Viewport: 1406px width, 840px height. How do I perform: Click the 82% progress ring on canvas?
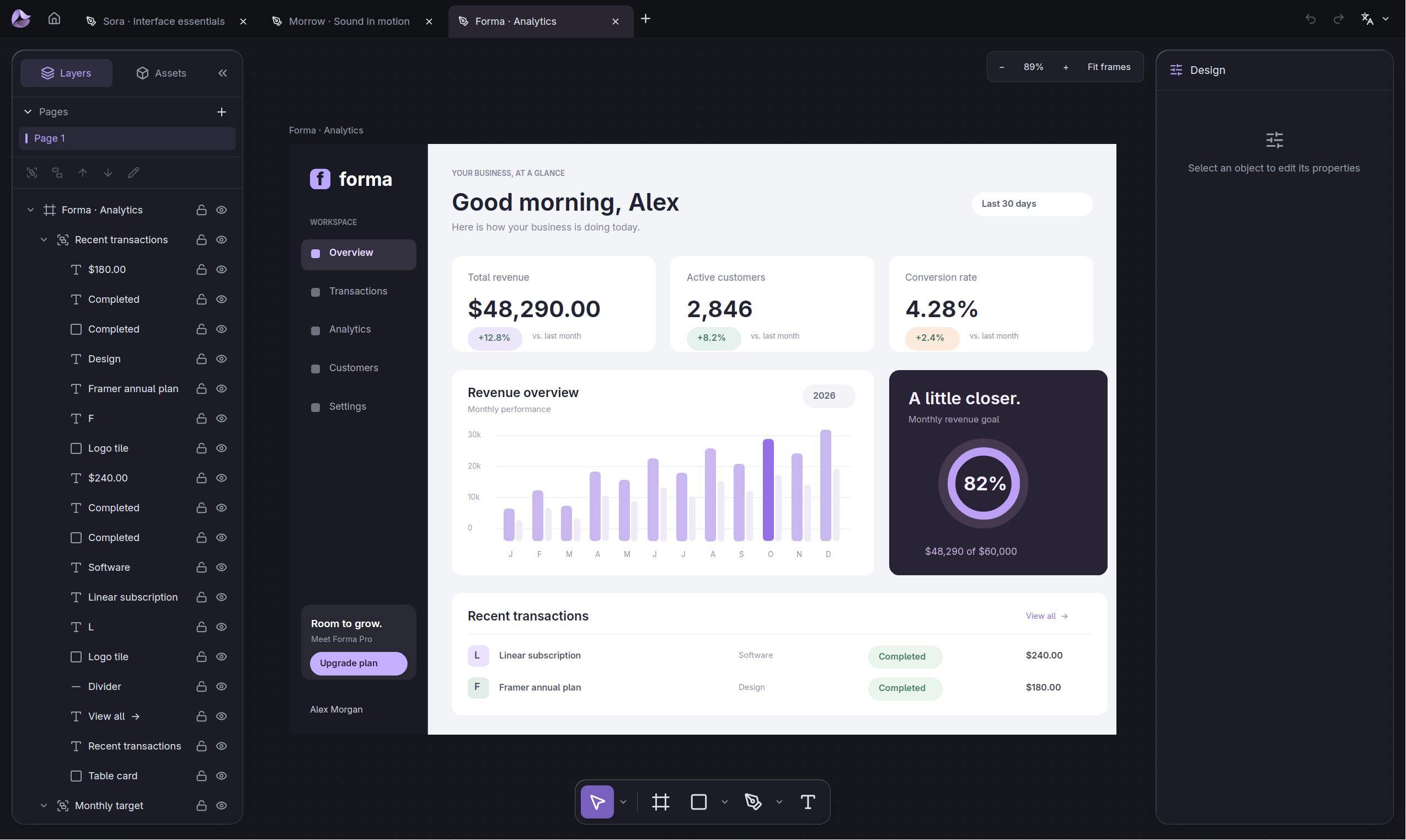(983, 484)
